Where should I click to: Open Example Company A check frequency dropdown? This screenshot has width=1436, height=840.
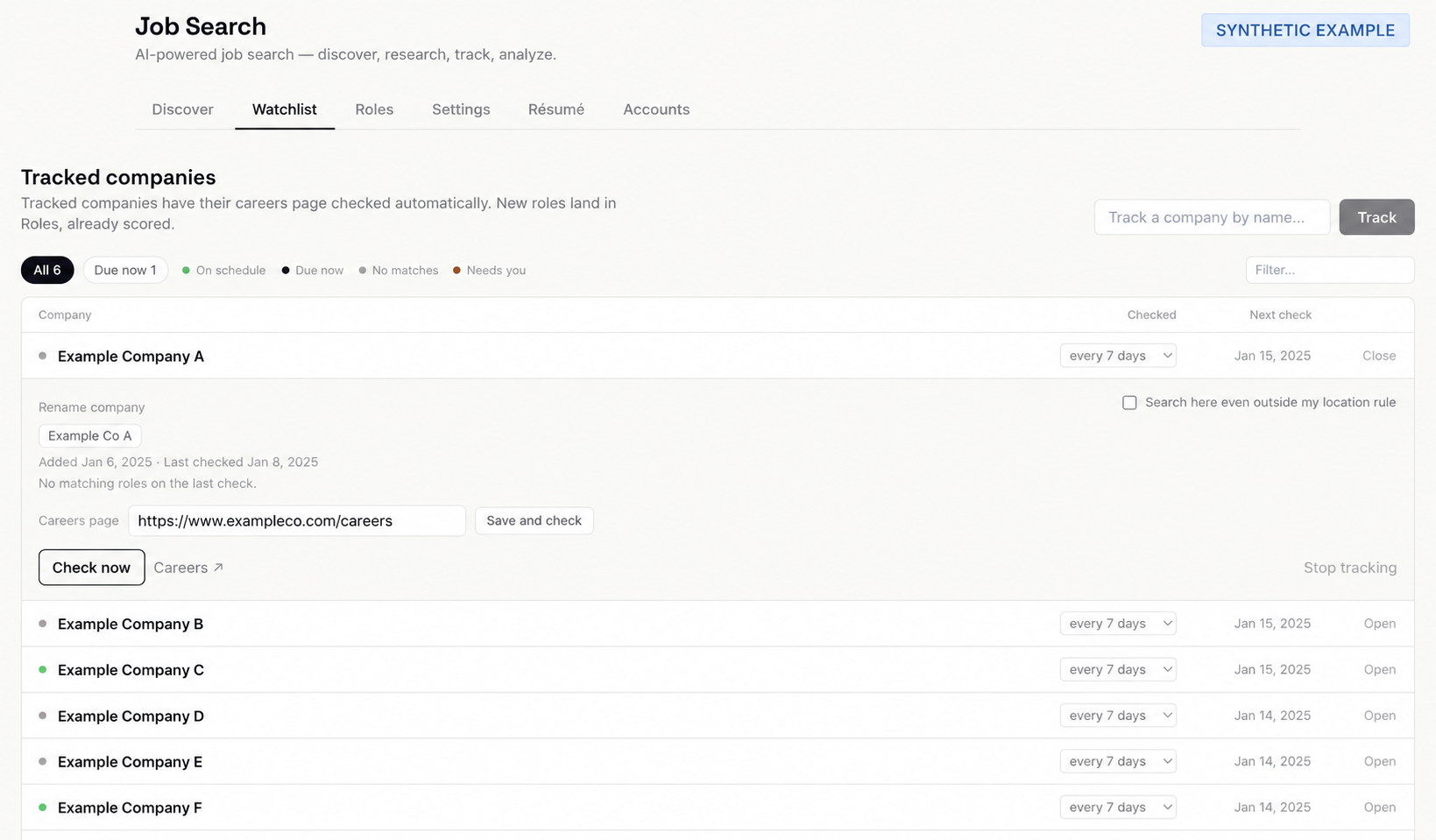point(1118,356)
